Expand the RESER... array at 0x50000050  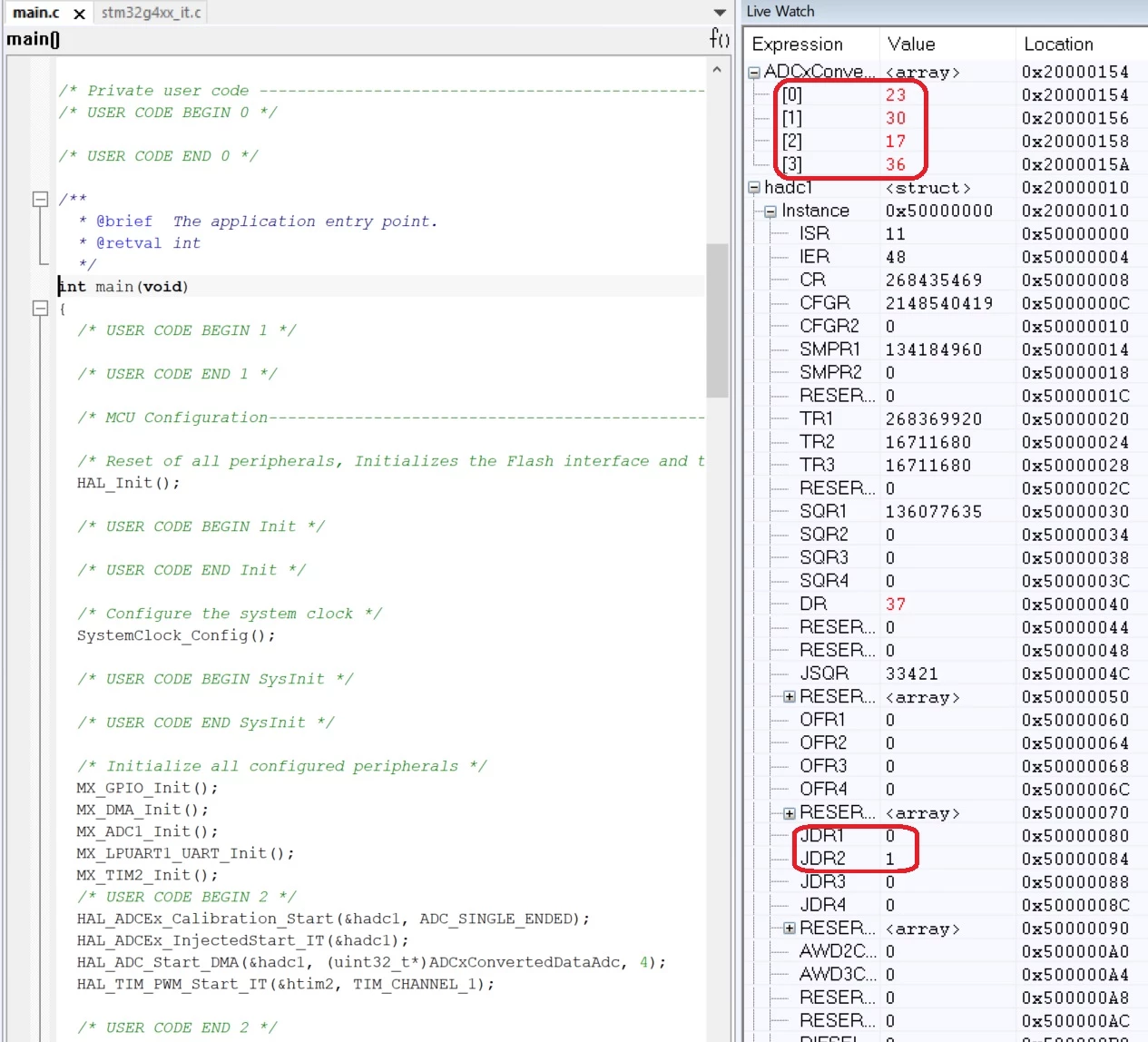pos(790,697)
